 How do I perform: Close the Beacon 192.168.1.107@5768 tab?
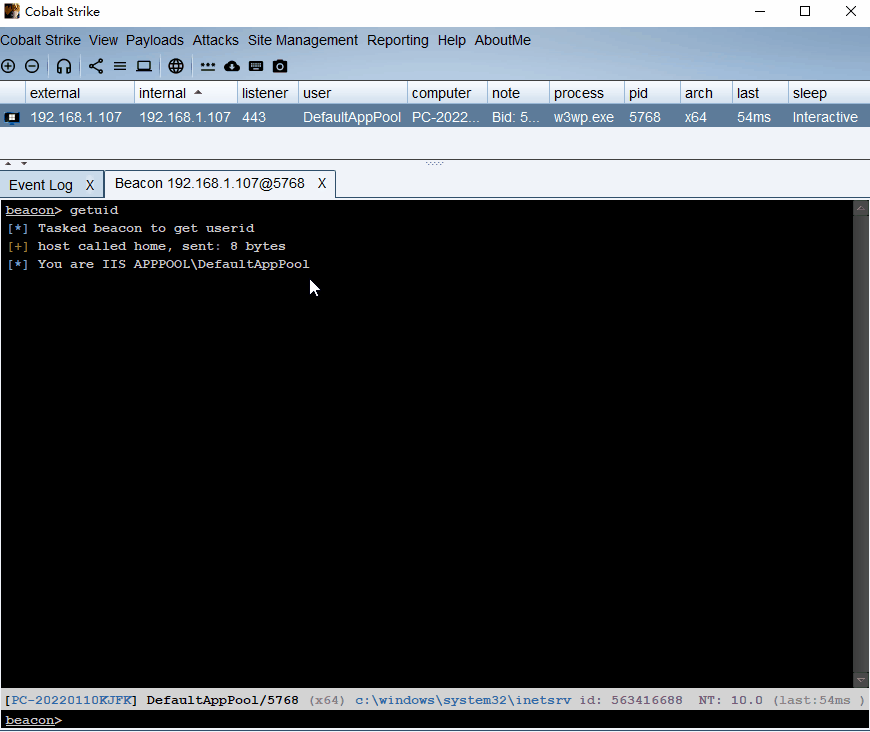click(322, 184)
